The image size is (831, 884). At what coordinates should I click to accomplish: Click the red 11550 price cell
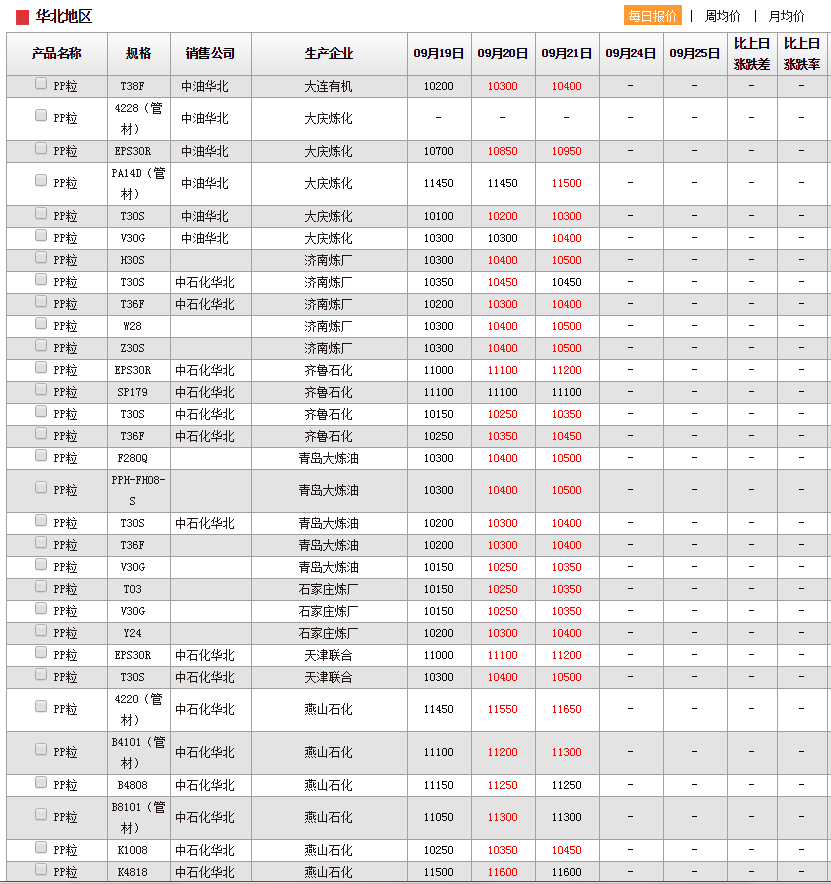point(502,709)
